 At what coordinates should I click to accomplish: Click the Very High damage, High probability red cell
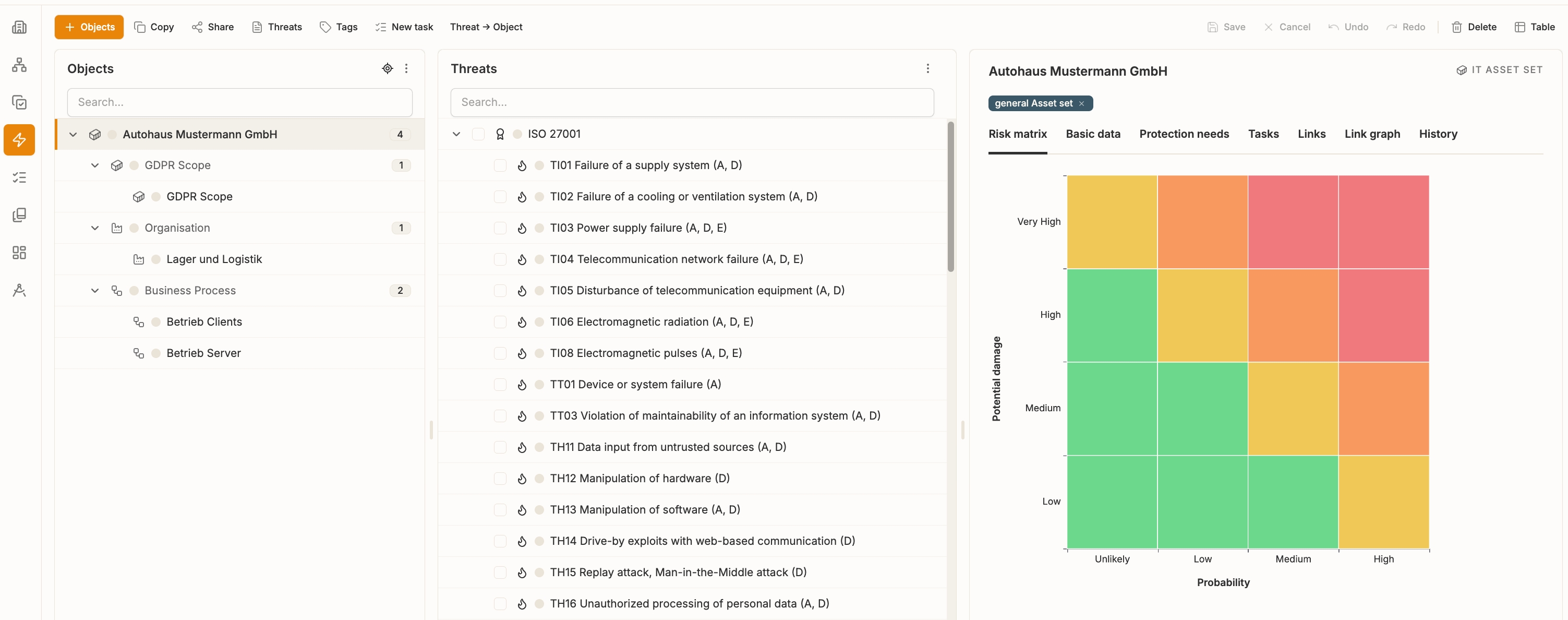[x=1383, y=222]
